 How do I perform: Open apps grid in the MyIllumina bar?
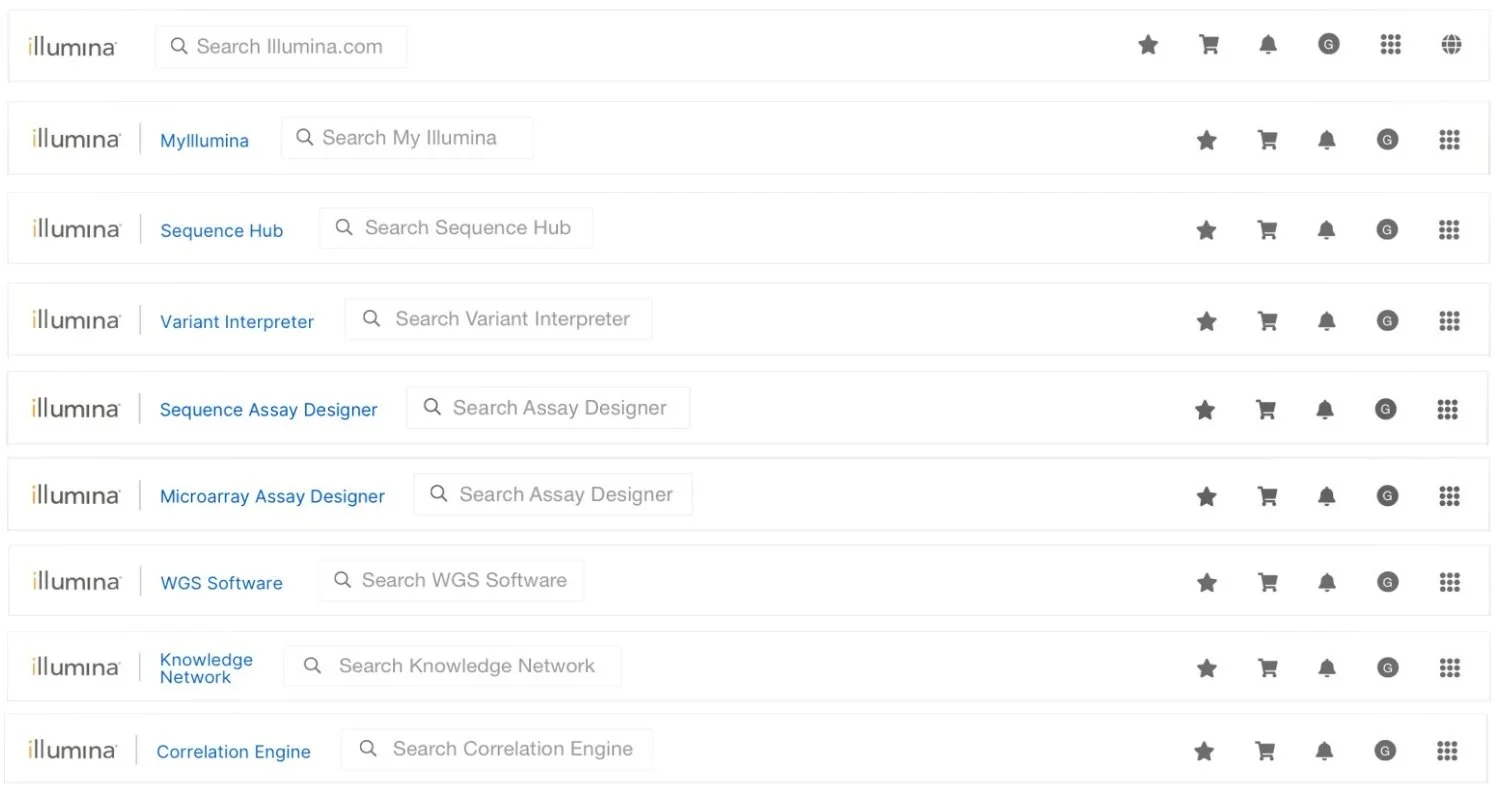pyautogui.click(x=1449, y=140)
